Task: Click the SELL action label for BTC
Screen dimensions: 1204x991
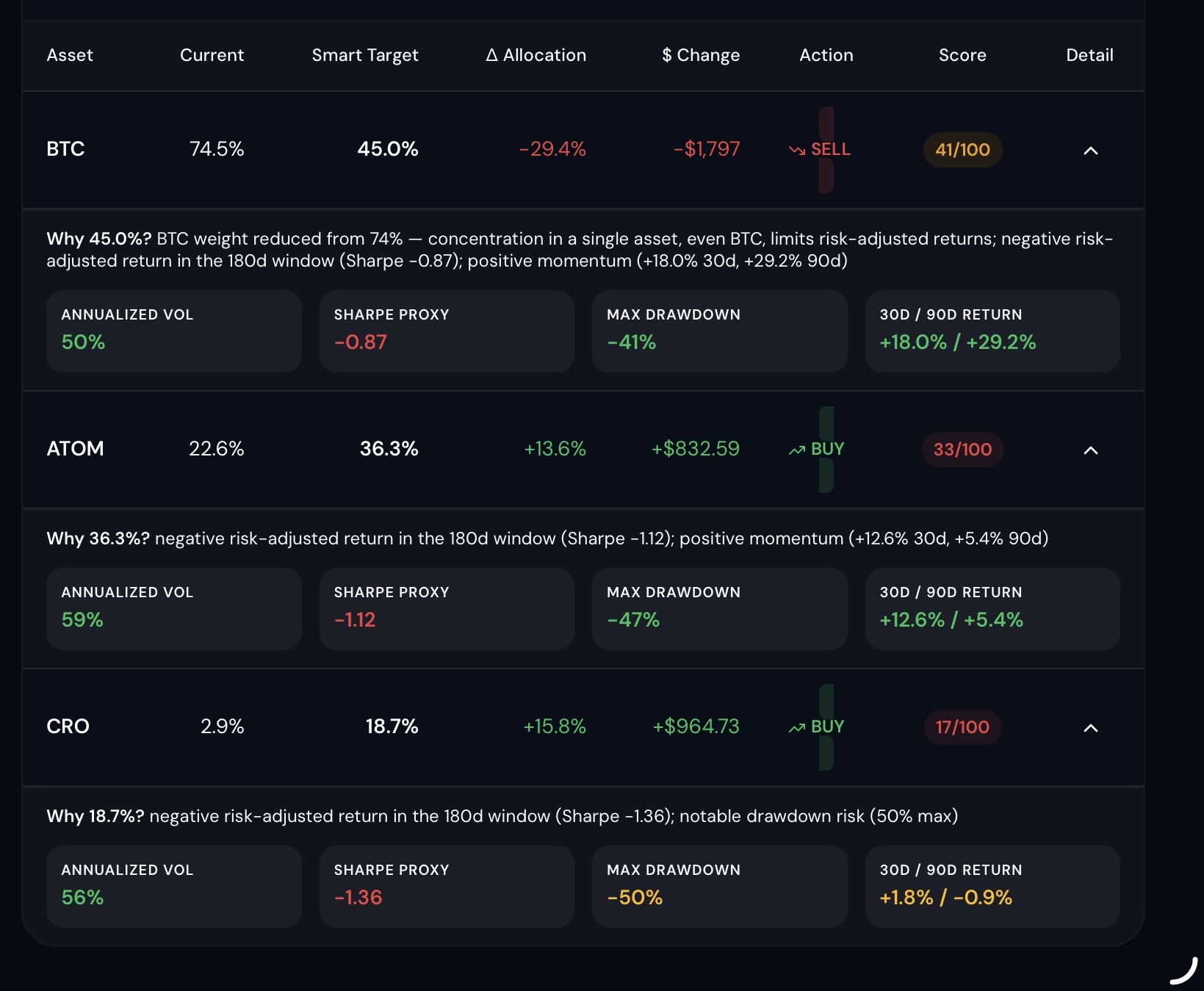Action: click(830, 149)
